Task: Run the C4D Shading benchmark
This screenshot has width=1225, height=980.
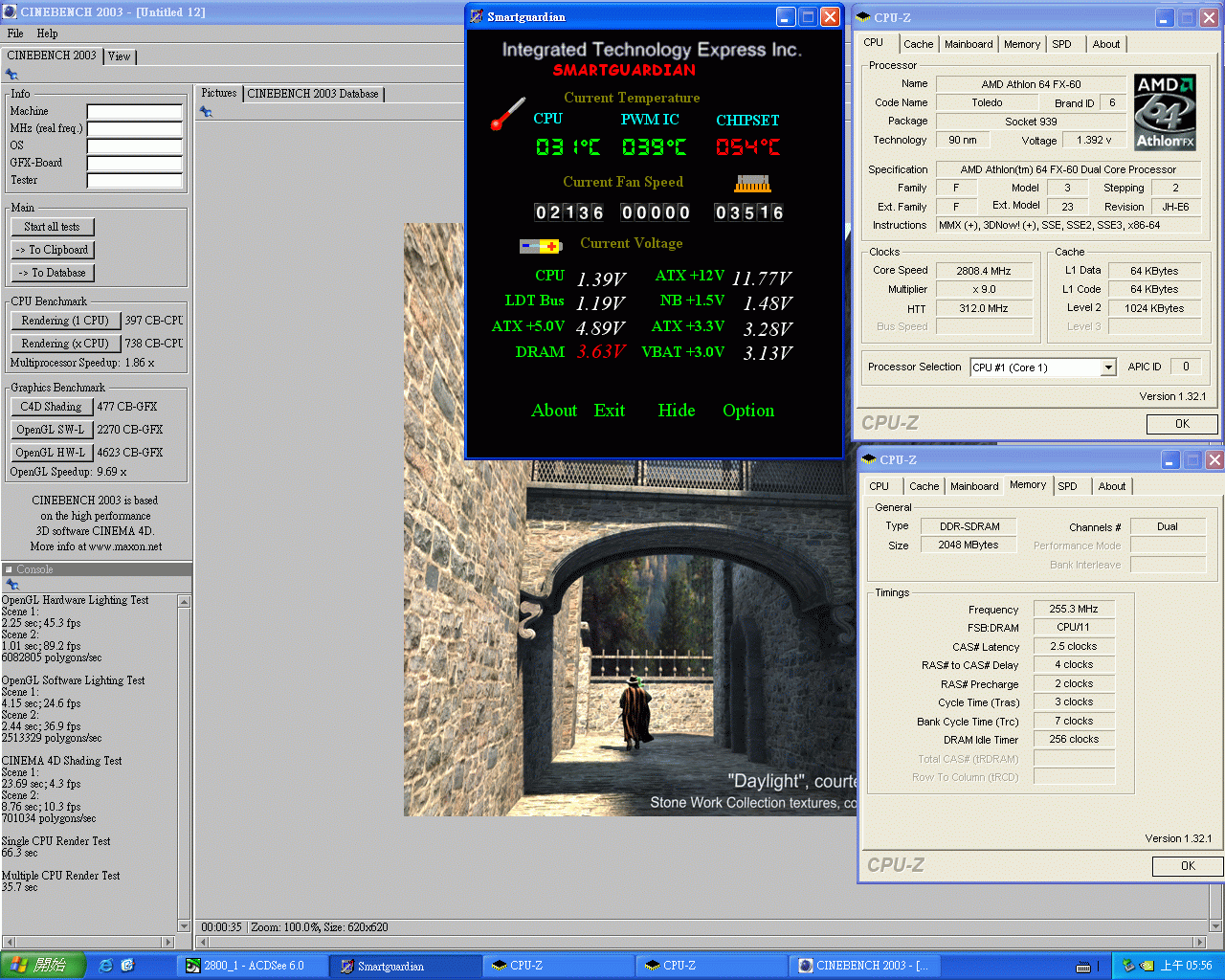Action: (x=51, y=407)
